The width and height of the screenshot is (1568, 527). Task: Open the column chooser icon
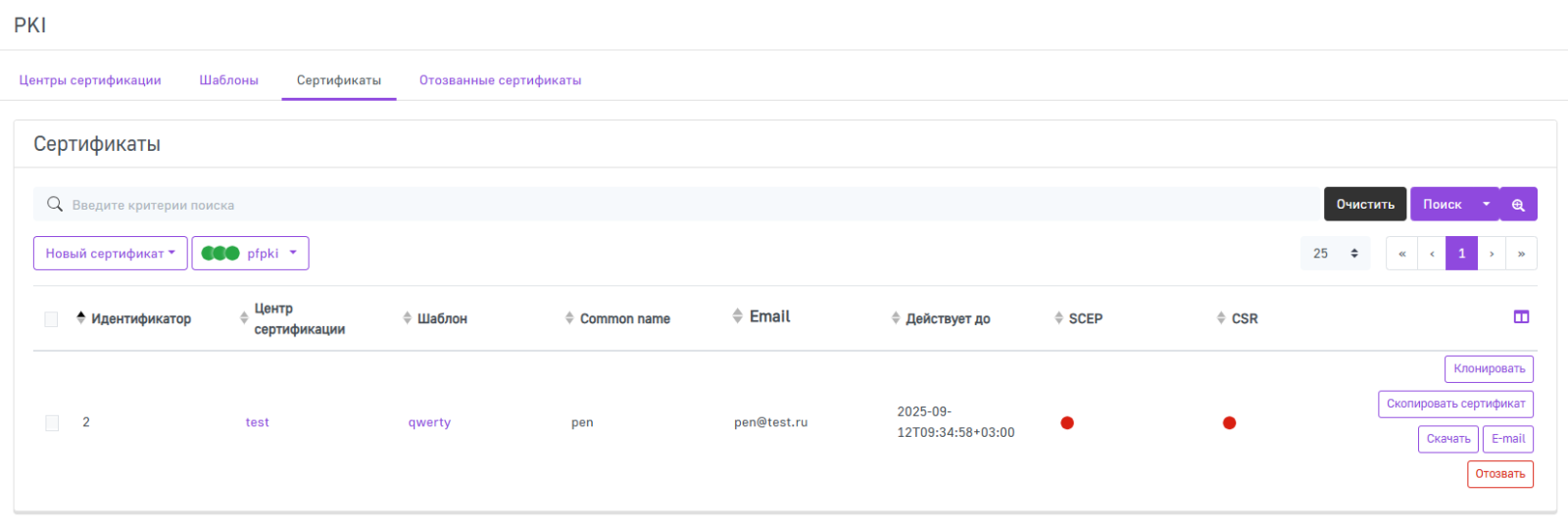click(x=1521, y=316)
